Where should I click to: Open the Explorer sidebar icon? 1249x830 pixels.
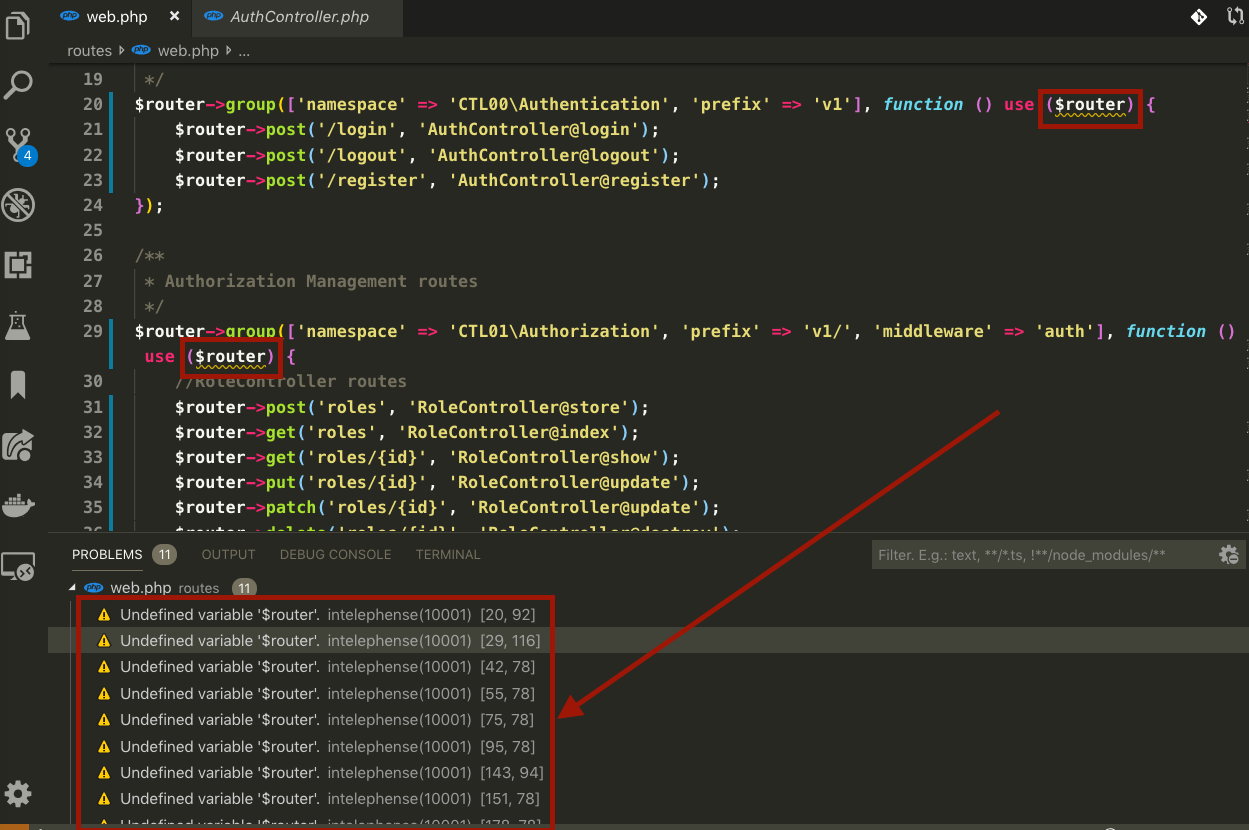point(18,26)
